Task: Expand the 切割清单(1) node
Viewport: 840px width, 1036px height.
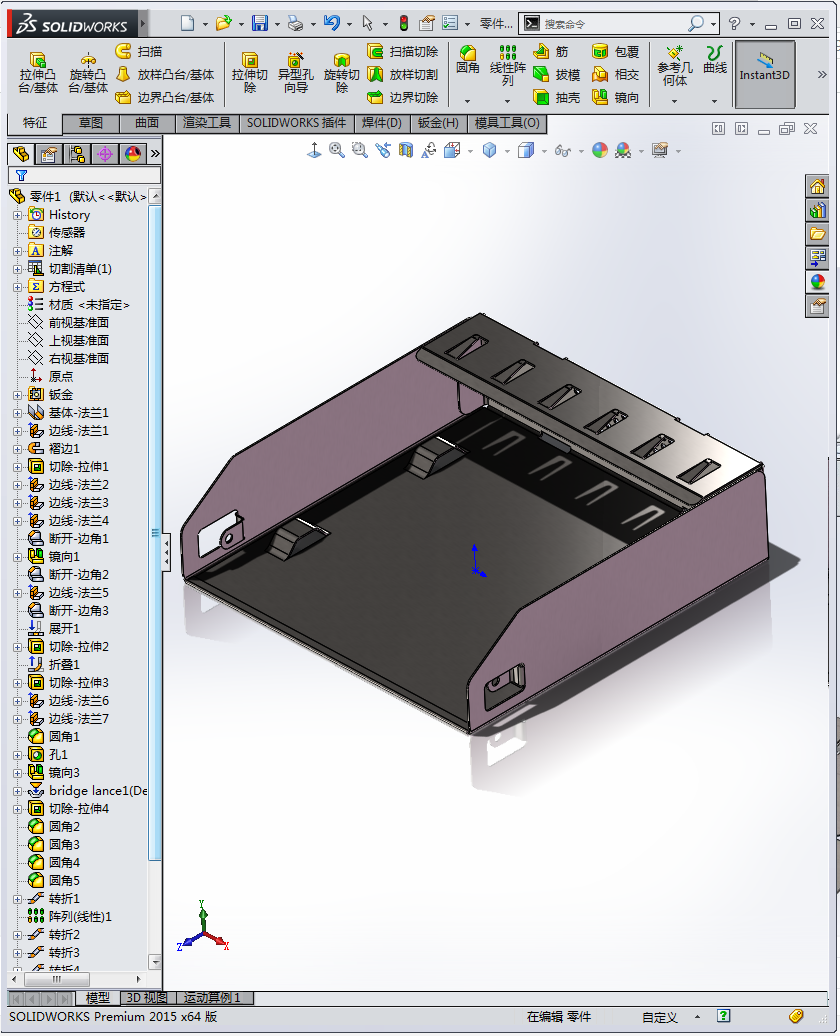Action: [x=18, y=269]
